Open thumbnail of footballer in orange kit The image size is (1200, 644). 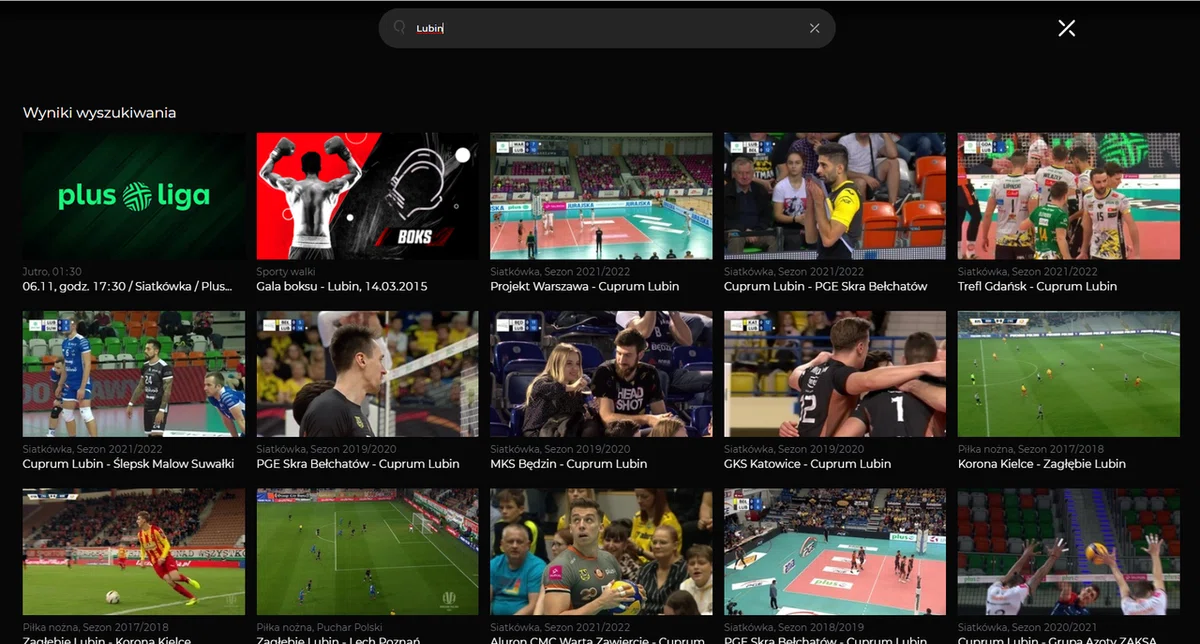tap(134, 552)
